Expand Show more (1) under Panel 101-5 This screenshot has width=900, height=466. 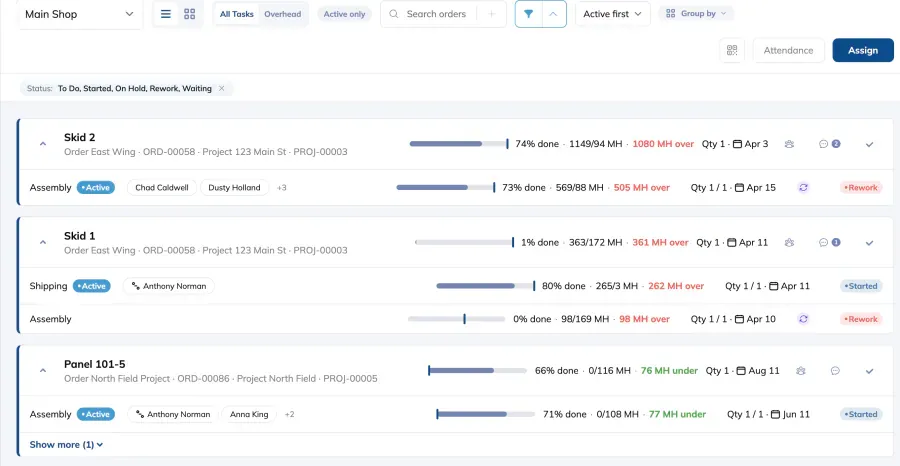click(66, 445)
